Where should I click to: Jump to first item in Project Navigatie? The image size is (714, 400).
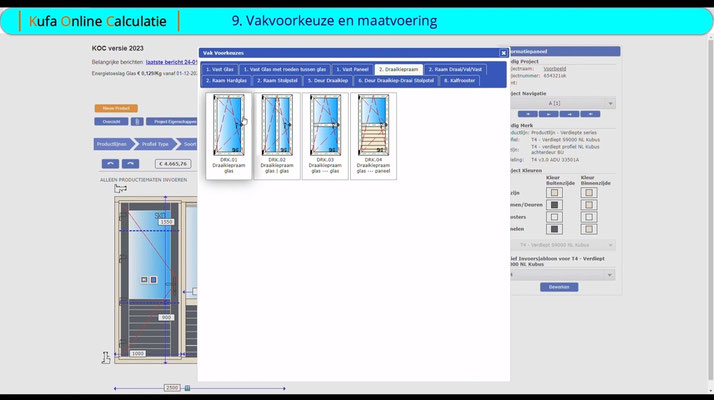tap(527, 114)
